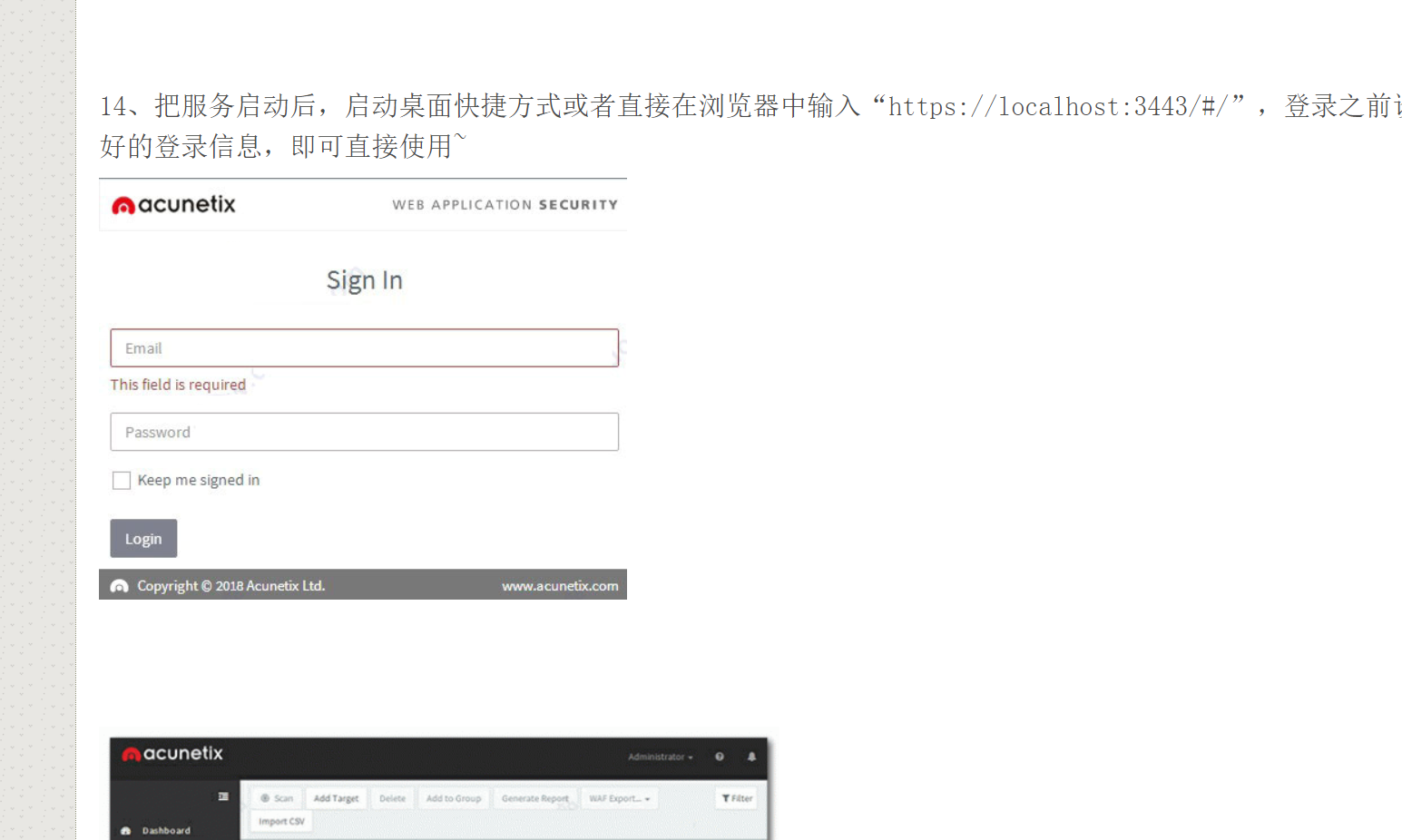Click the Email input field

coord(364,348)
